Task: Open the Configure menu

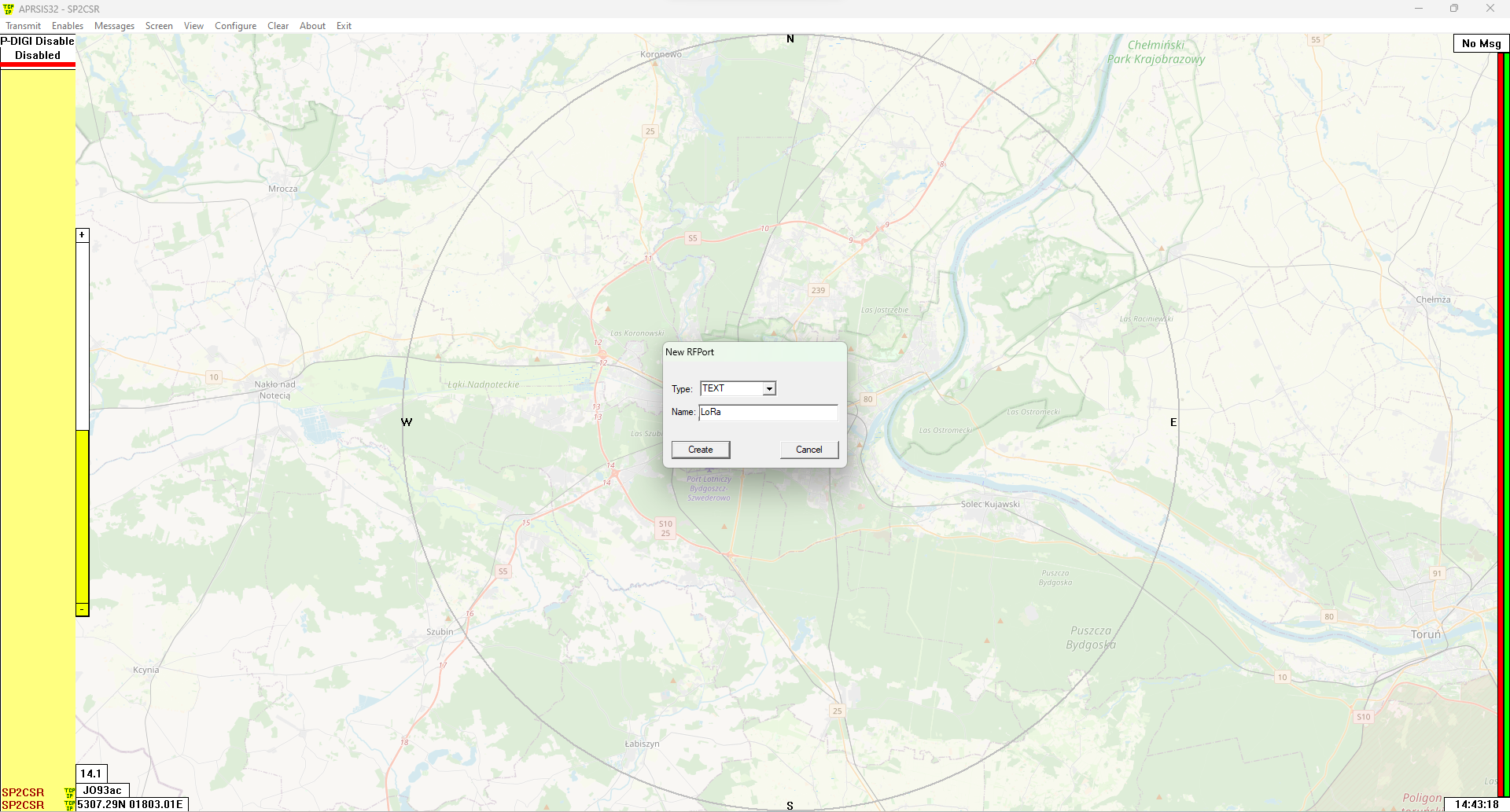Action: pos(235,26)
